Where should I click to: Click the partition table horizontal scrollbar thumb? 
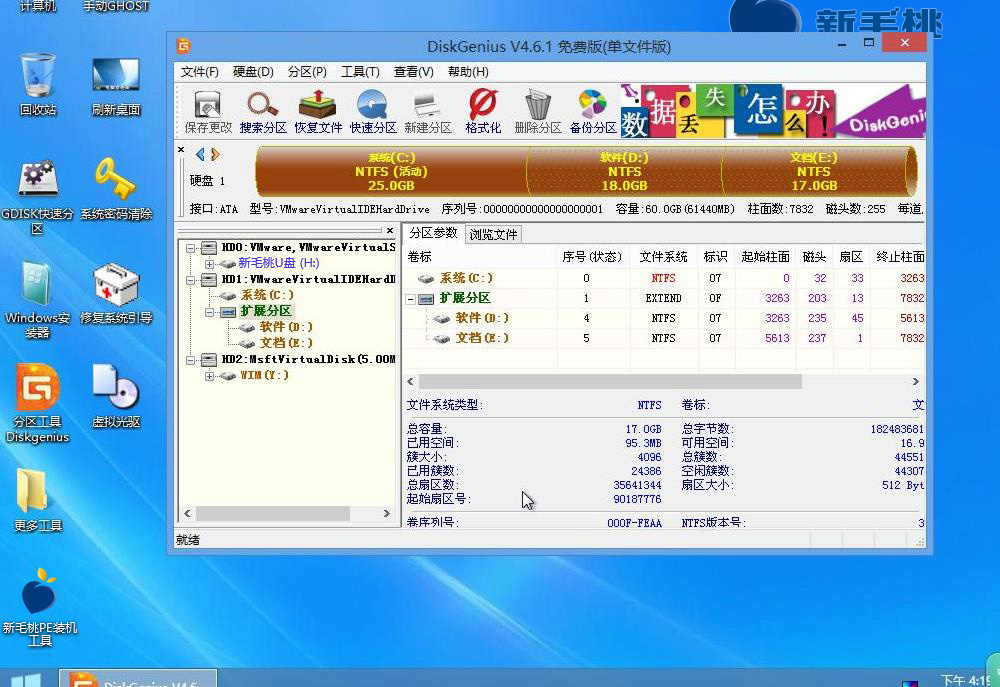coord(610,381)
